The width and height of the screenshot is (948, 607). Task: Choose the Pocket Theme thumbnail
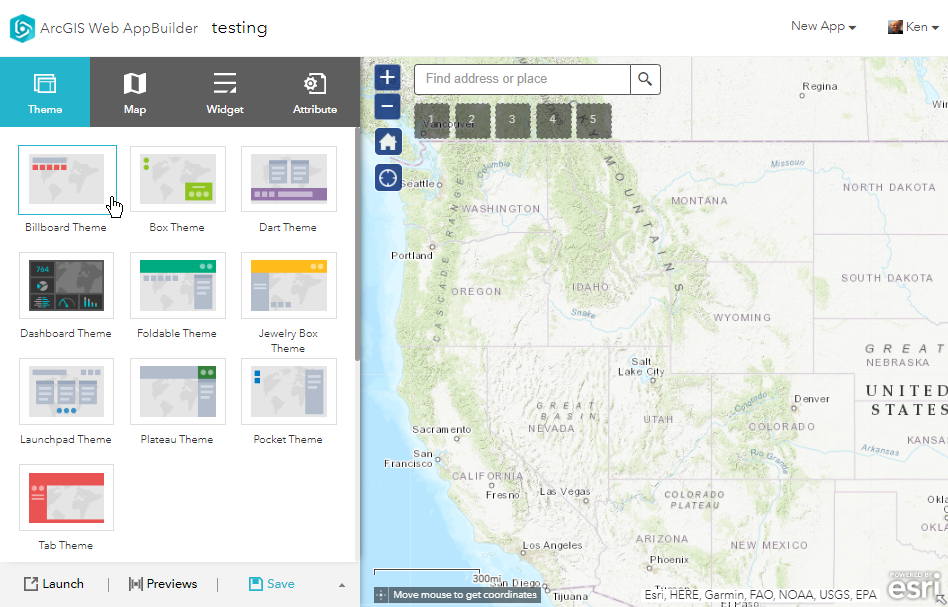[x=289, y=391]
